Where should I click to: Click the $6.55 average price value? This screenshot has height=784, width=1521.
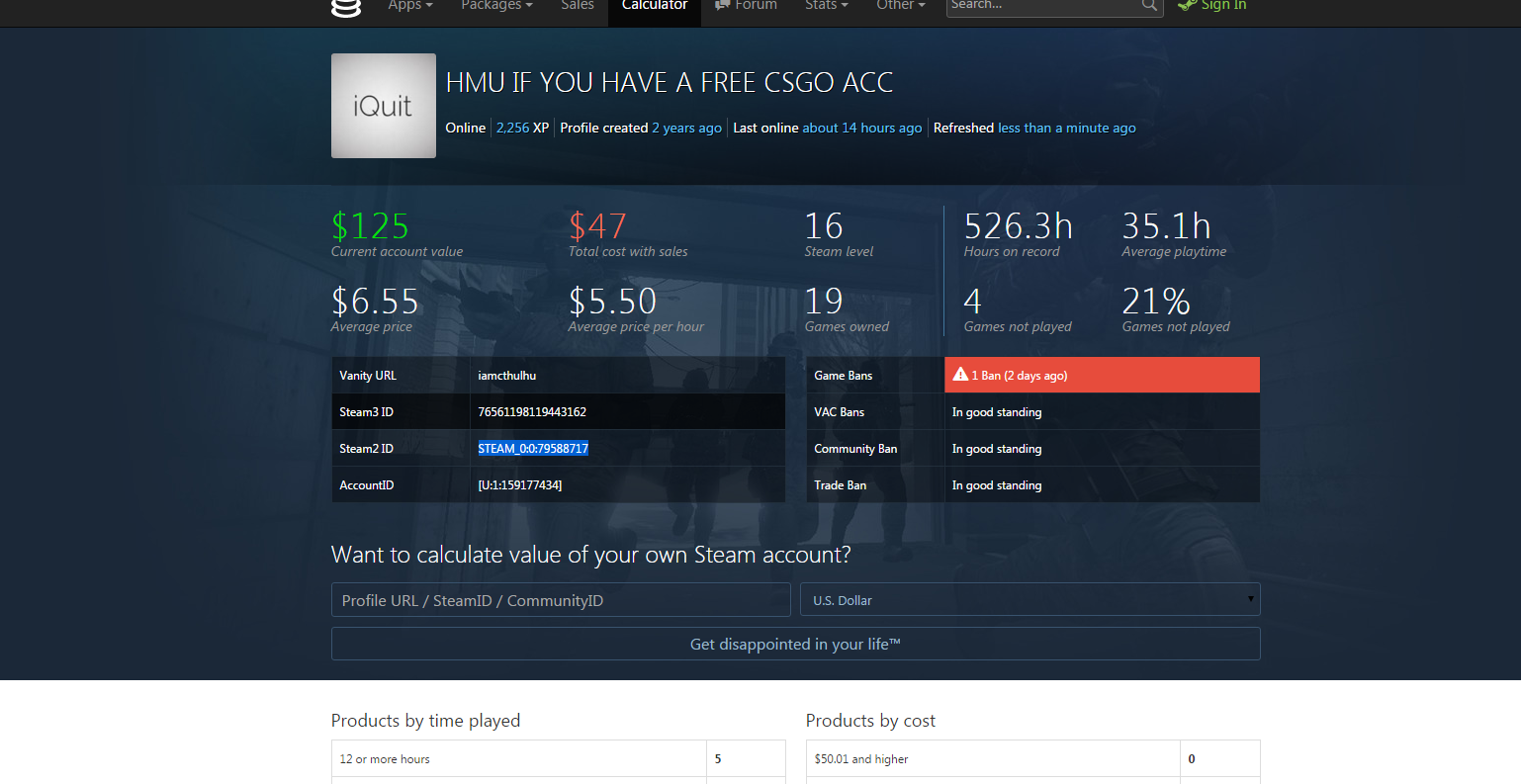click(375, 302)
